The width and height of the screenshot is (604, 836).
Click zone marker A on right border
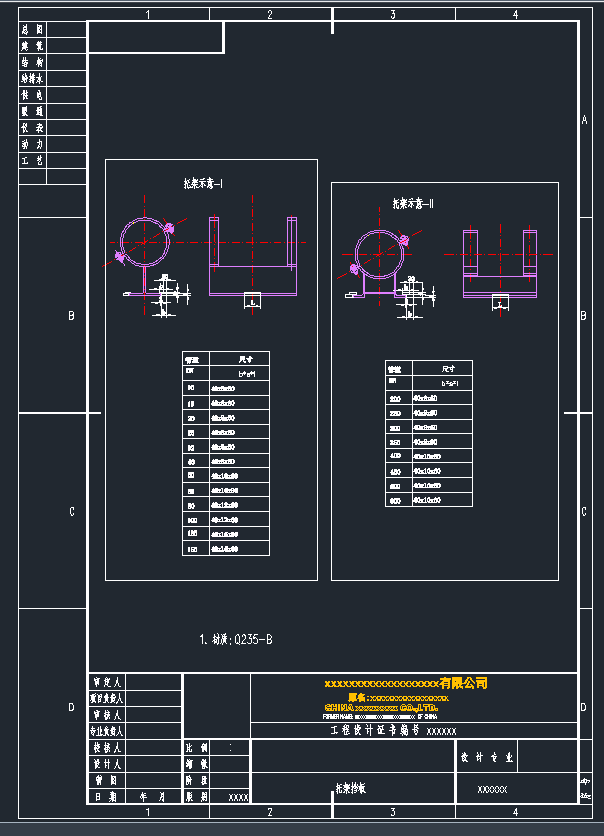tap(584, 120)
